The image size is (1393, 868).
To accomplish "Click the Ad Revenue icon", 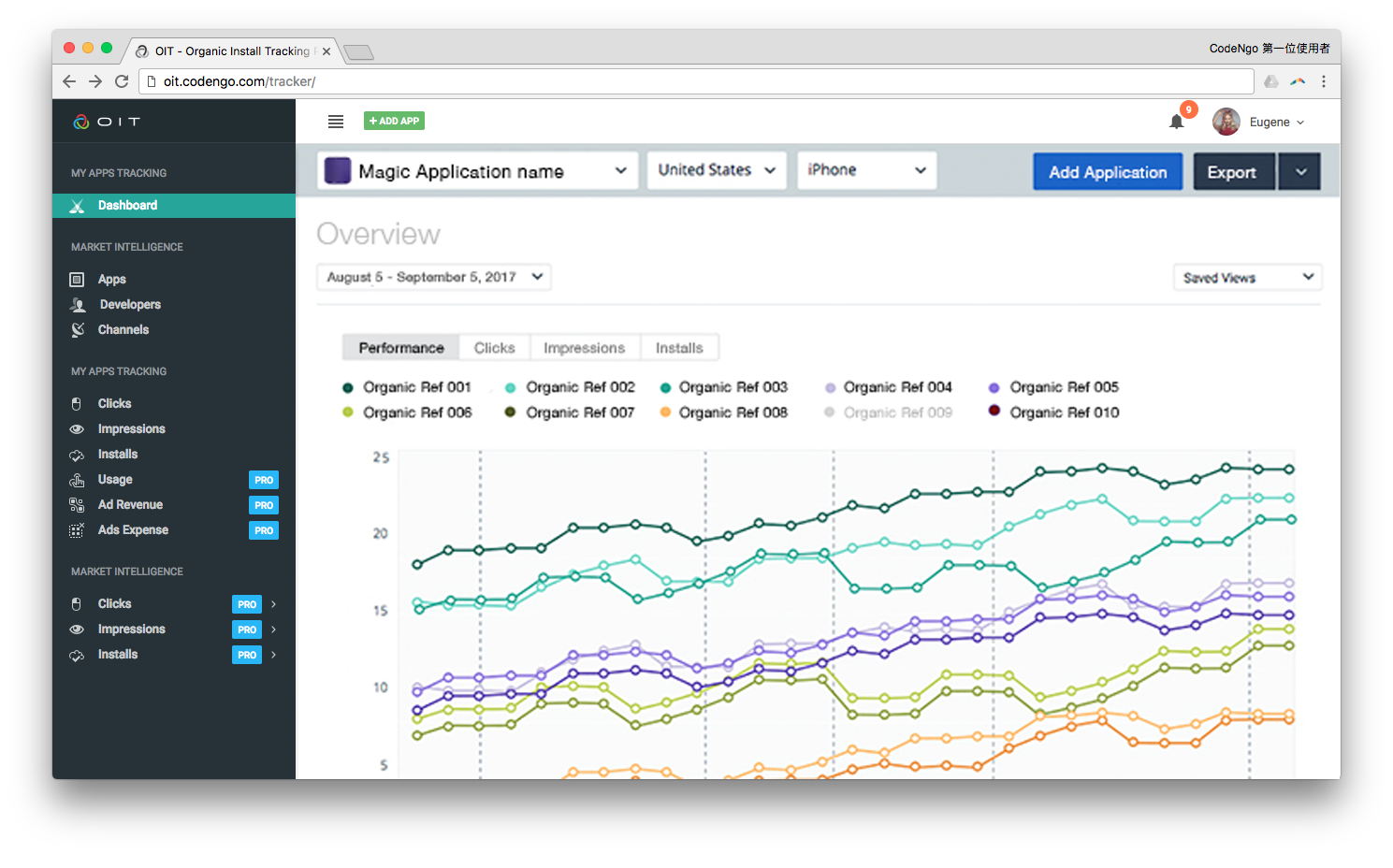I will (x=77, y=505).
